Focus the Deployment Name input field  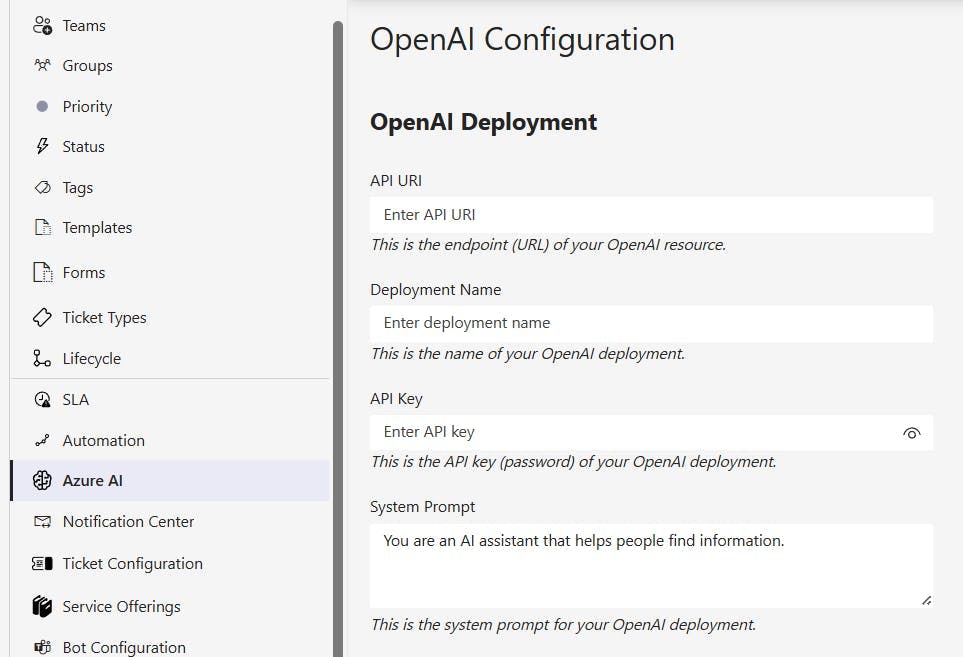(651, 324)
